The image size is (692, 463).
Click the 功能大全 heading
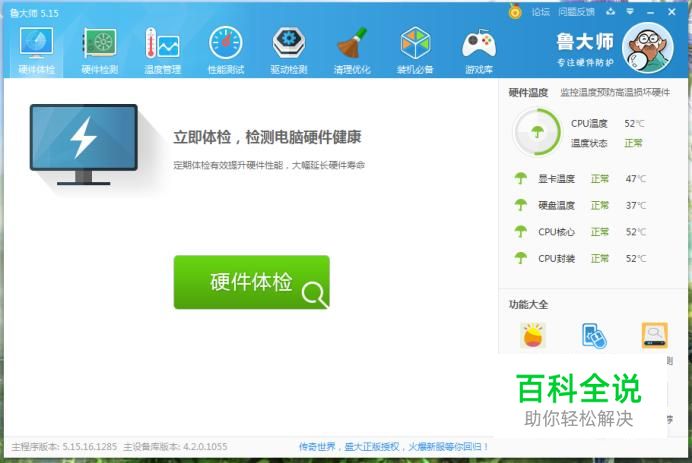(x=528, y=304)
